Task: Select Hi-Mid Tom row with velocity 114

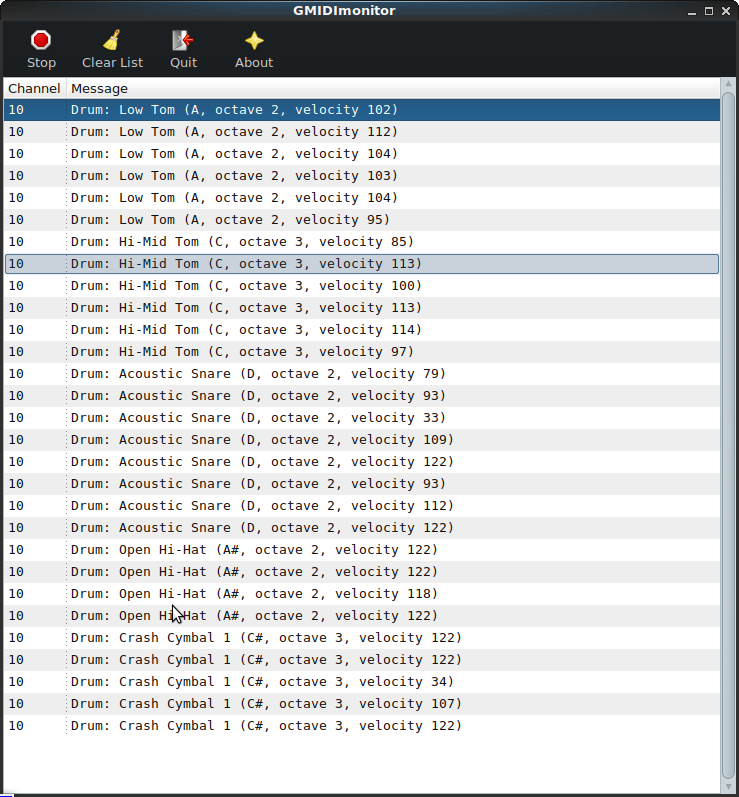Action: coord(362,330)
